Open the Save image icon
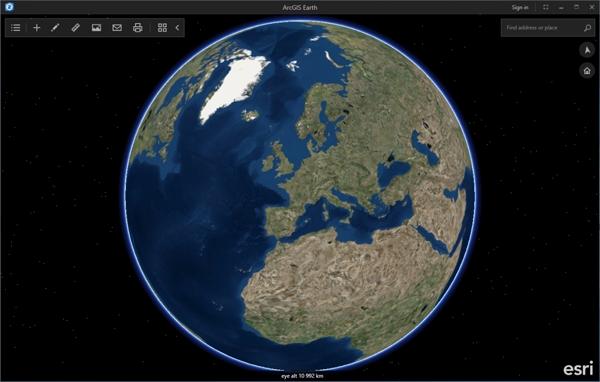This screenshot has width=600, height=382. 96,28
